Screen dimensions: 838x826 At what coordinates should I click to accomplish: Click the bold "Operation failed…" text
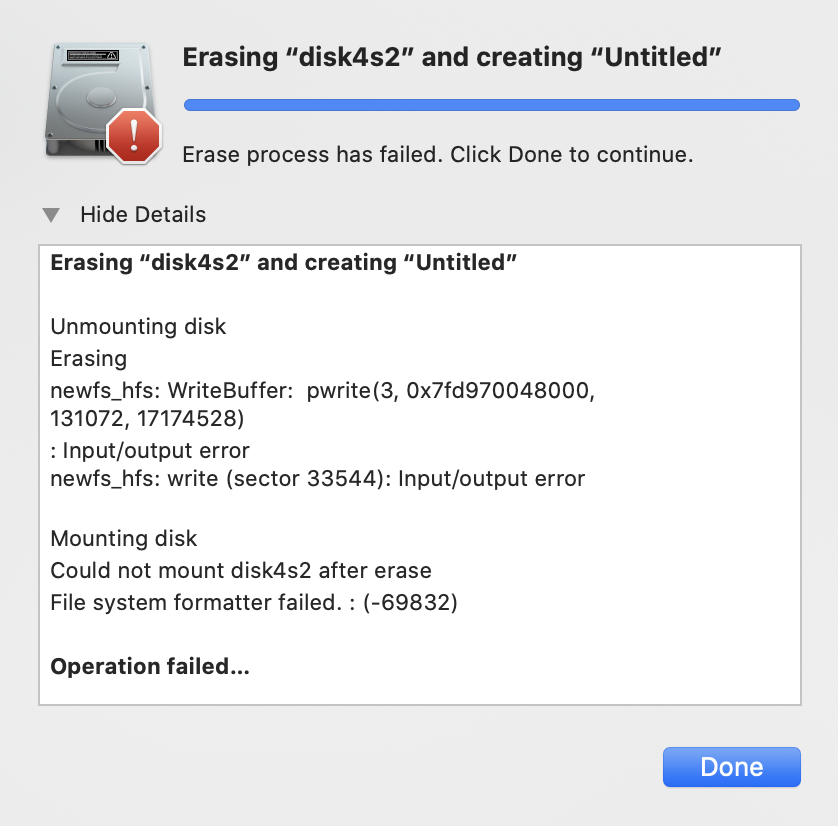[150, 667]
